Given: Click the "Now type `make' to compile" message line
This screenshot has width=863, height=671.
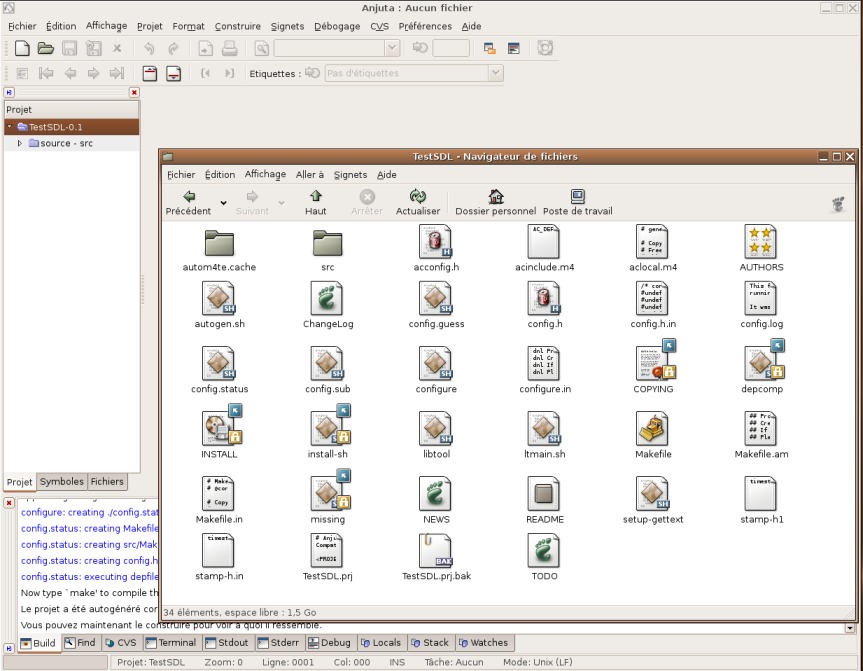Looking at the screenshot, I should point(90,593).
